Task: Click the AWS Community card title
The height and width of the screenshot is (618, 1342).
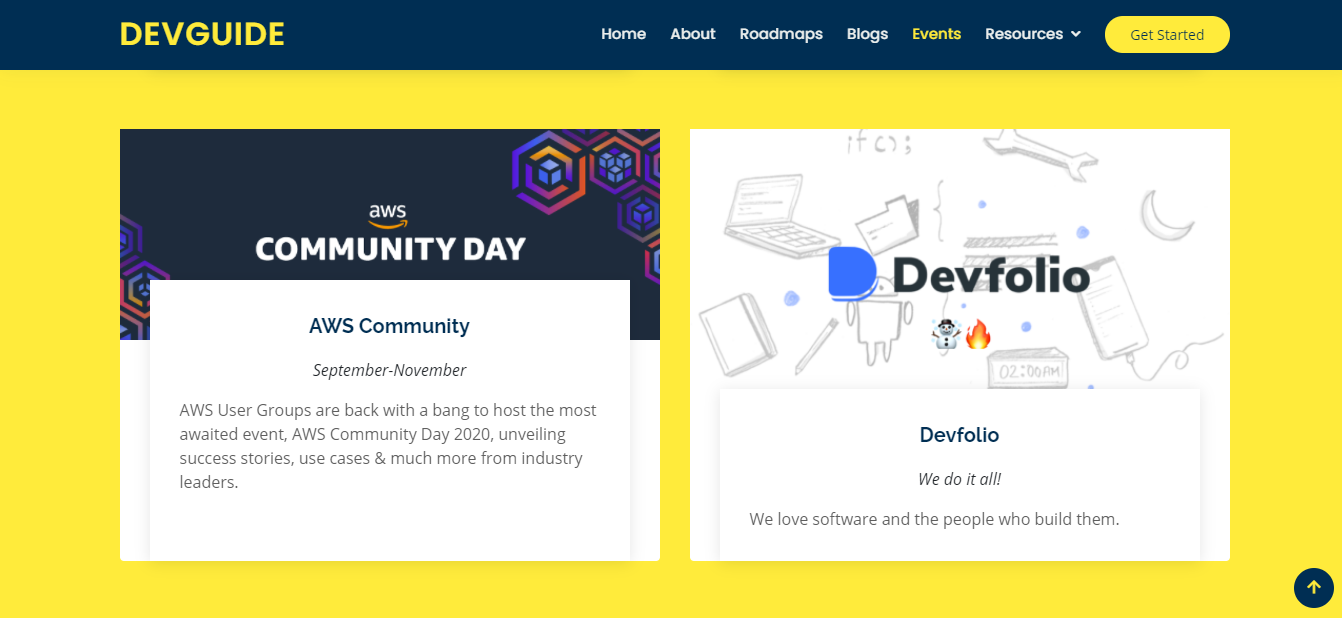Action: 389,326
